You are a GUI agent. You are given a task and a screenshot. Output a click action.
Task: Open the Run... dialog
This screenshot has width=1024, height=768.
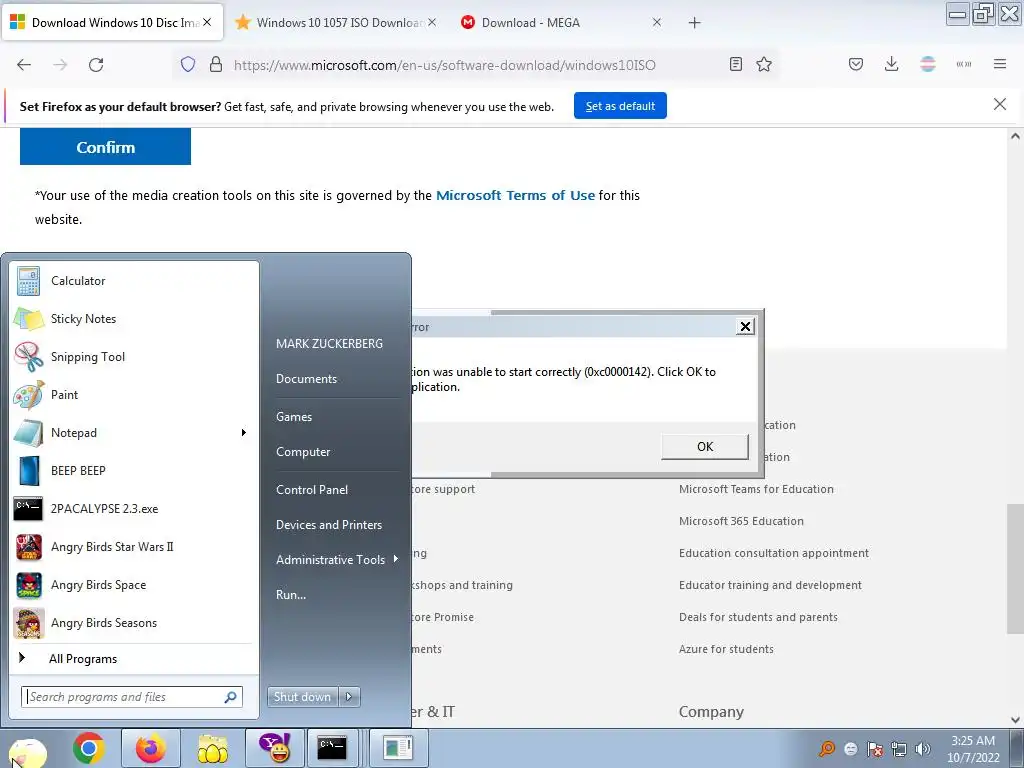pos(291,595)
